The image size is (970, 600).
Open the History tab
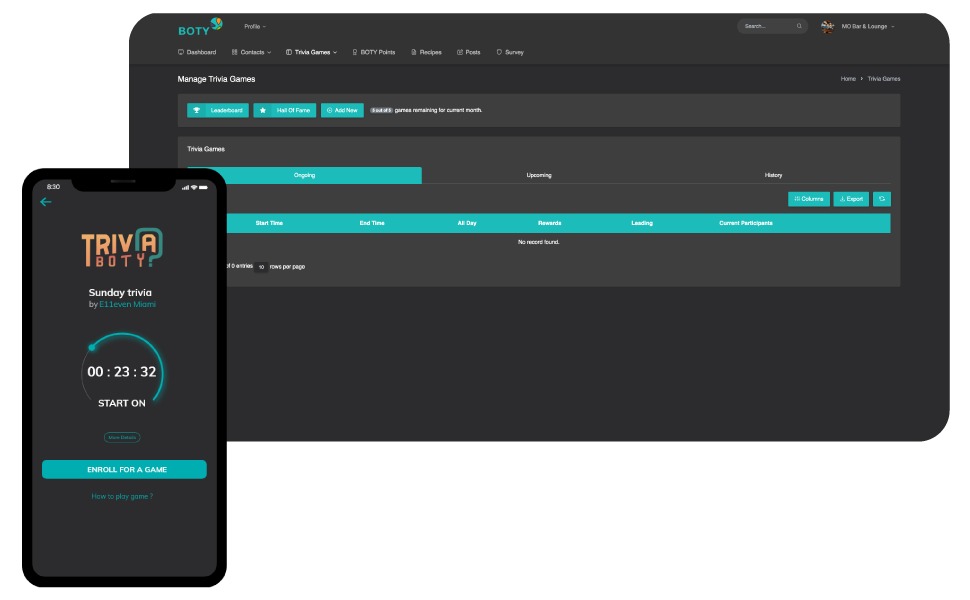[x=773, y=174]
